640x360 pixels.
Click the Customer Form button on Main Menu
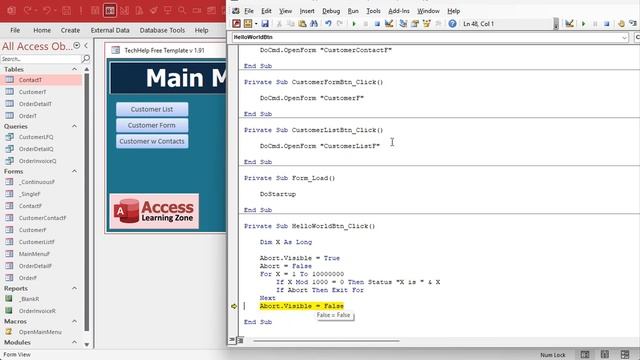(152, 125)
